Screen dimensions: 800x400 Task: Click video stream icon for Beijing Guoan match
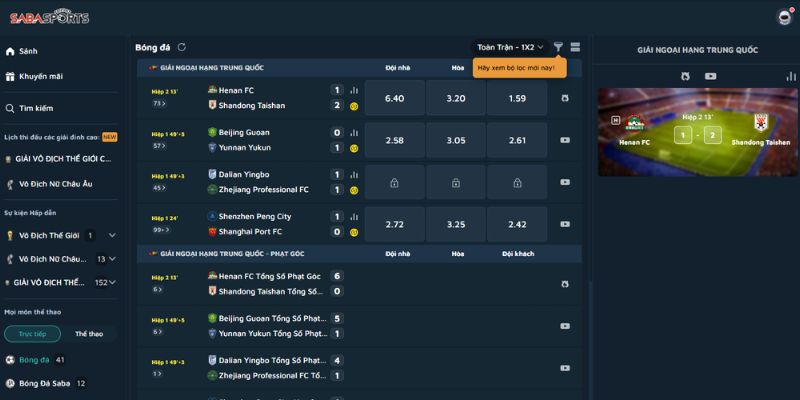[565, 140]
